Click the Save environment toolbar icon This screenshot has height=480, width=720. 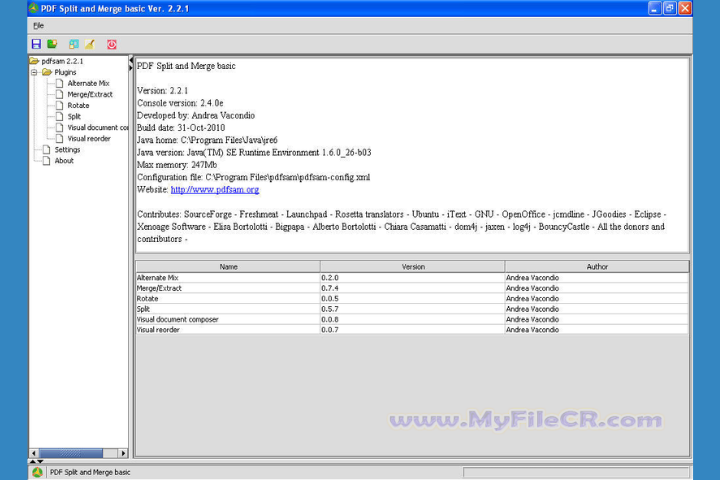point(36,44)
